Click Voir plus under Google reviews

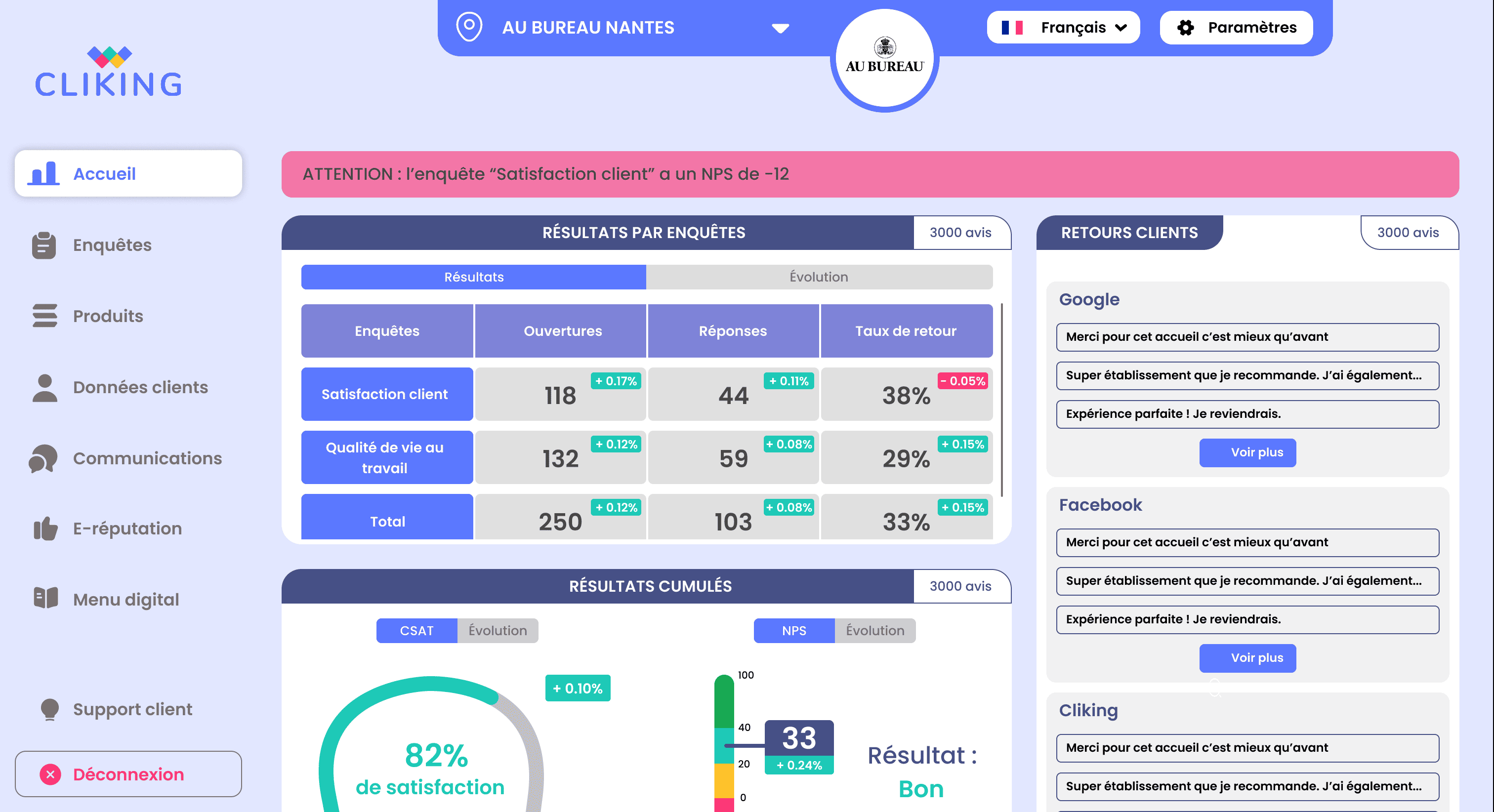point(1247,452)
